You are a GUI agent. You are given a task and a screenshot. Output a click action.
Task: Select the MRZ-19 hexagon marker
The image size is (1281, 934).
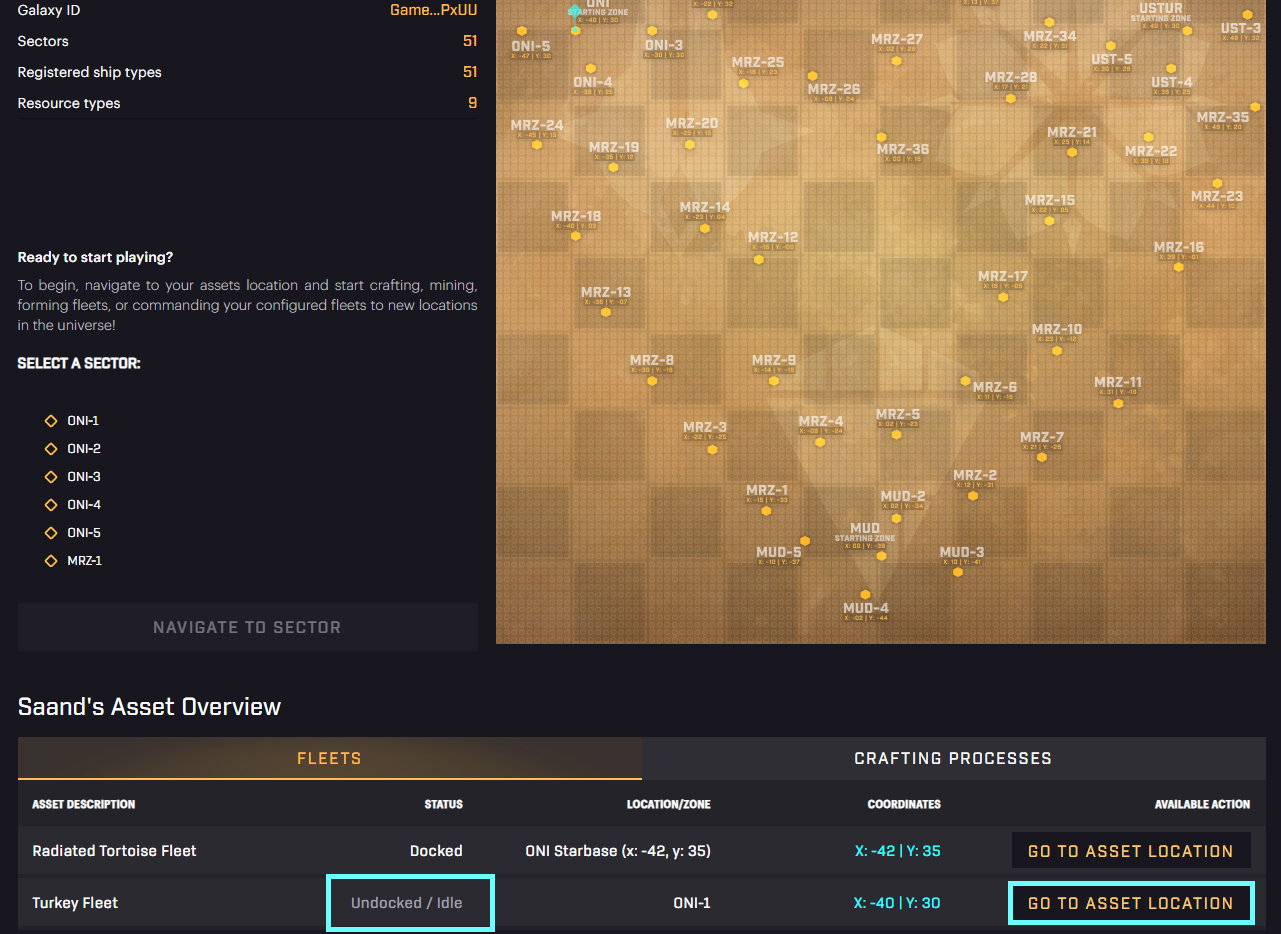click(x=613, y=167)
